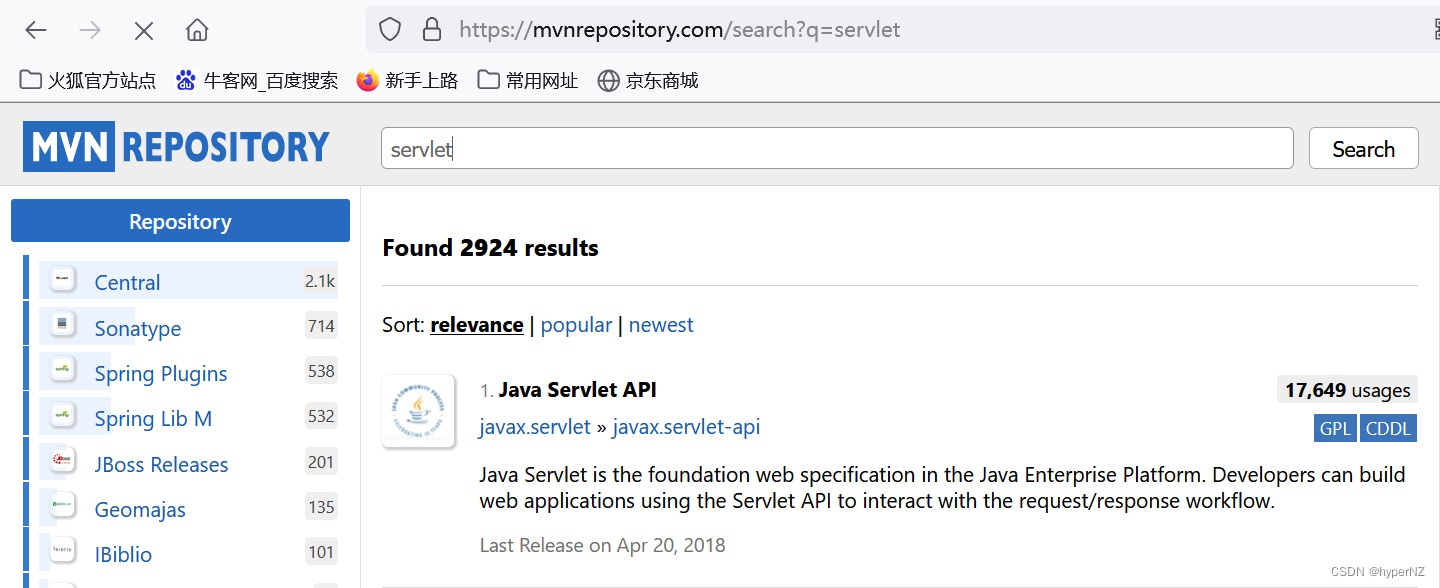
Task: Click the Spring Lib M repository icon
Action: pos(62,416)
